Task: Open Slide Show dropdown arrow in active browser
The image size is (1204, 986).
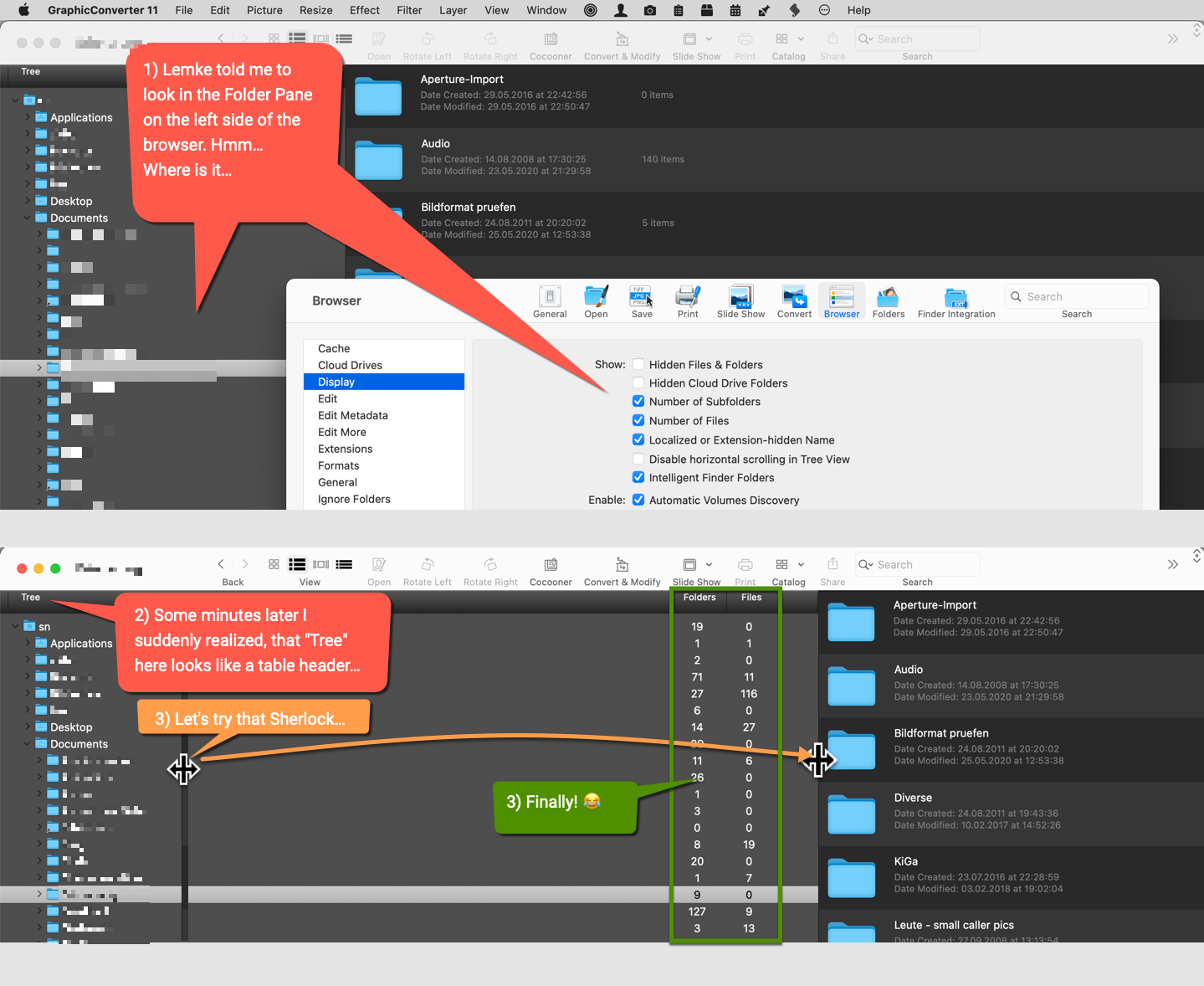Action: tap(709, 565)
